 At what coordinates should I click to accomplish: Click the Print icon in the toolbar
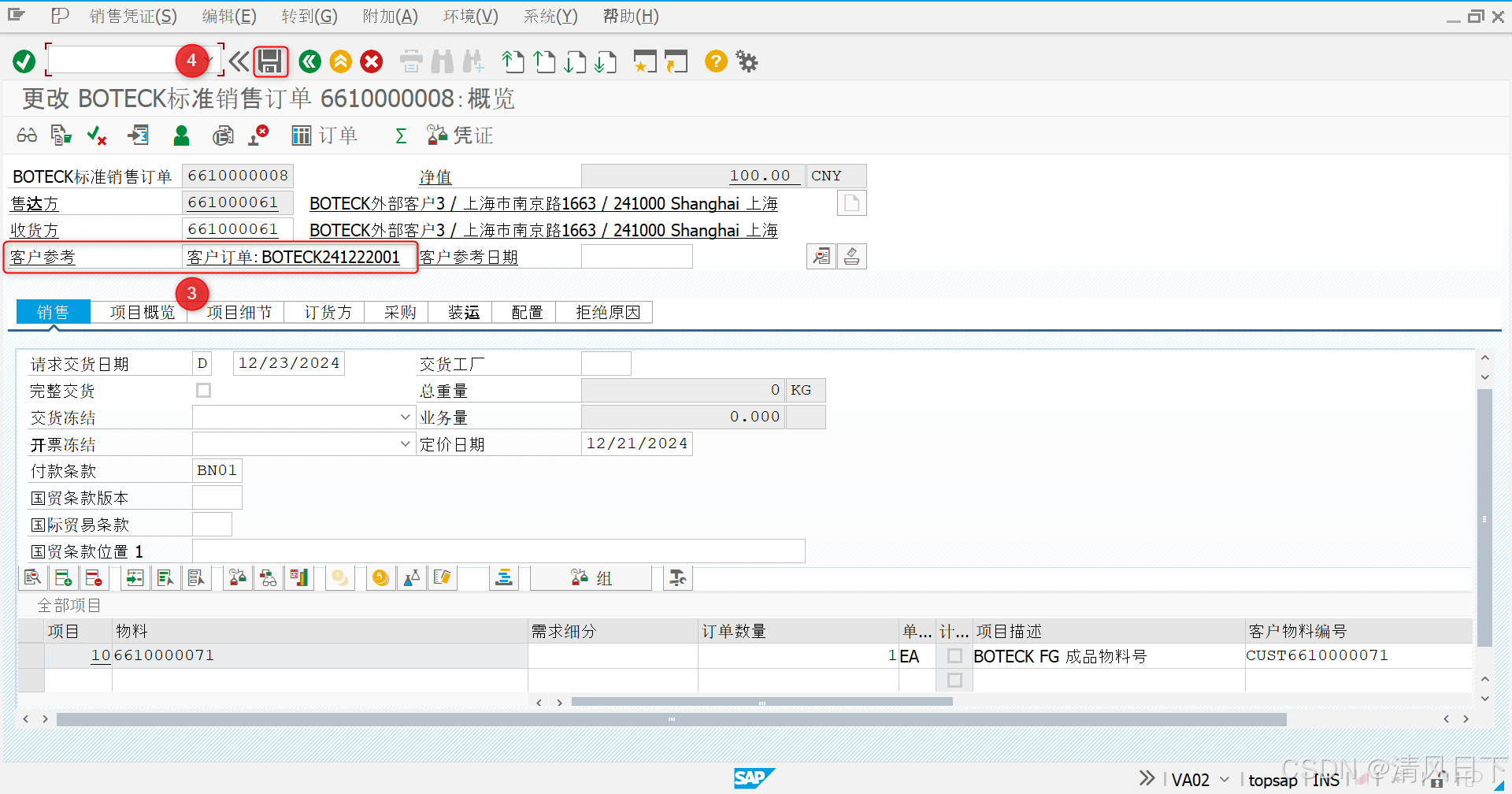click(411, 61)
